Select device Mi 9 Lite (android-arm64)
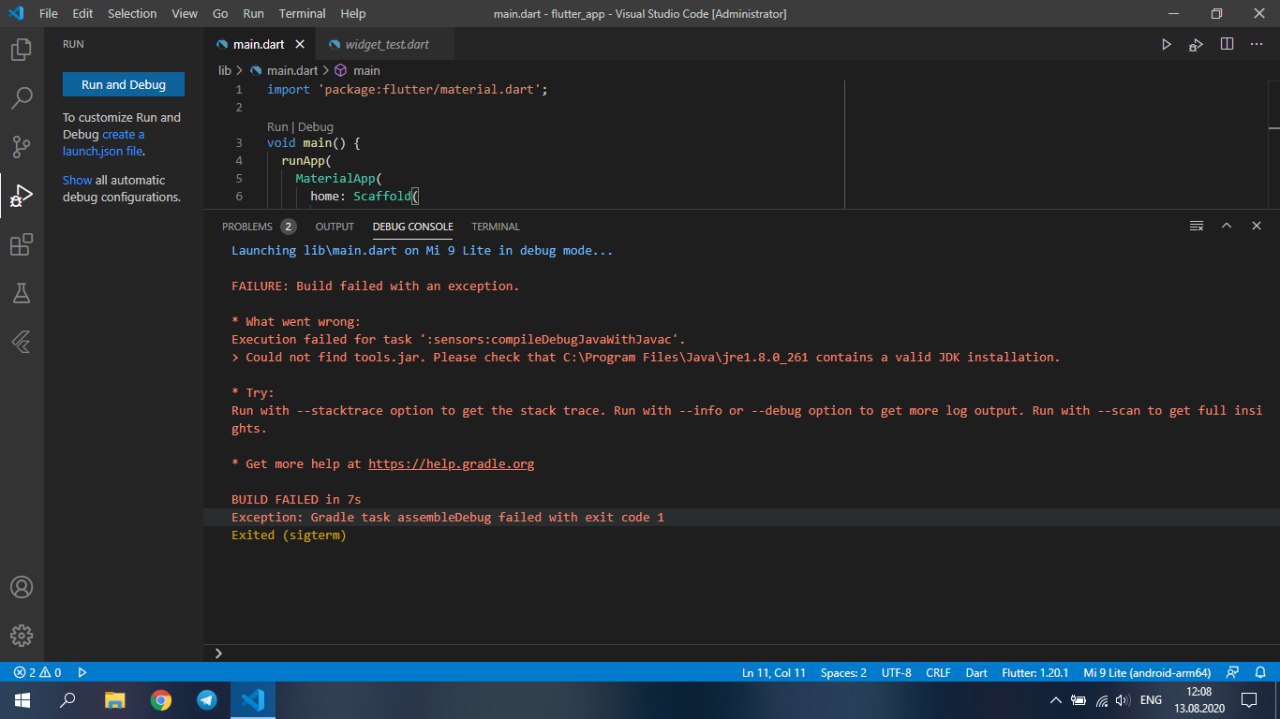 (1148, 673)
